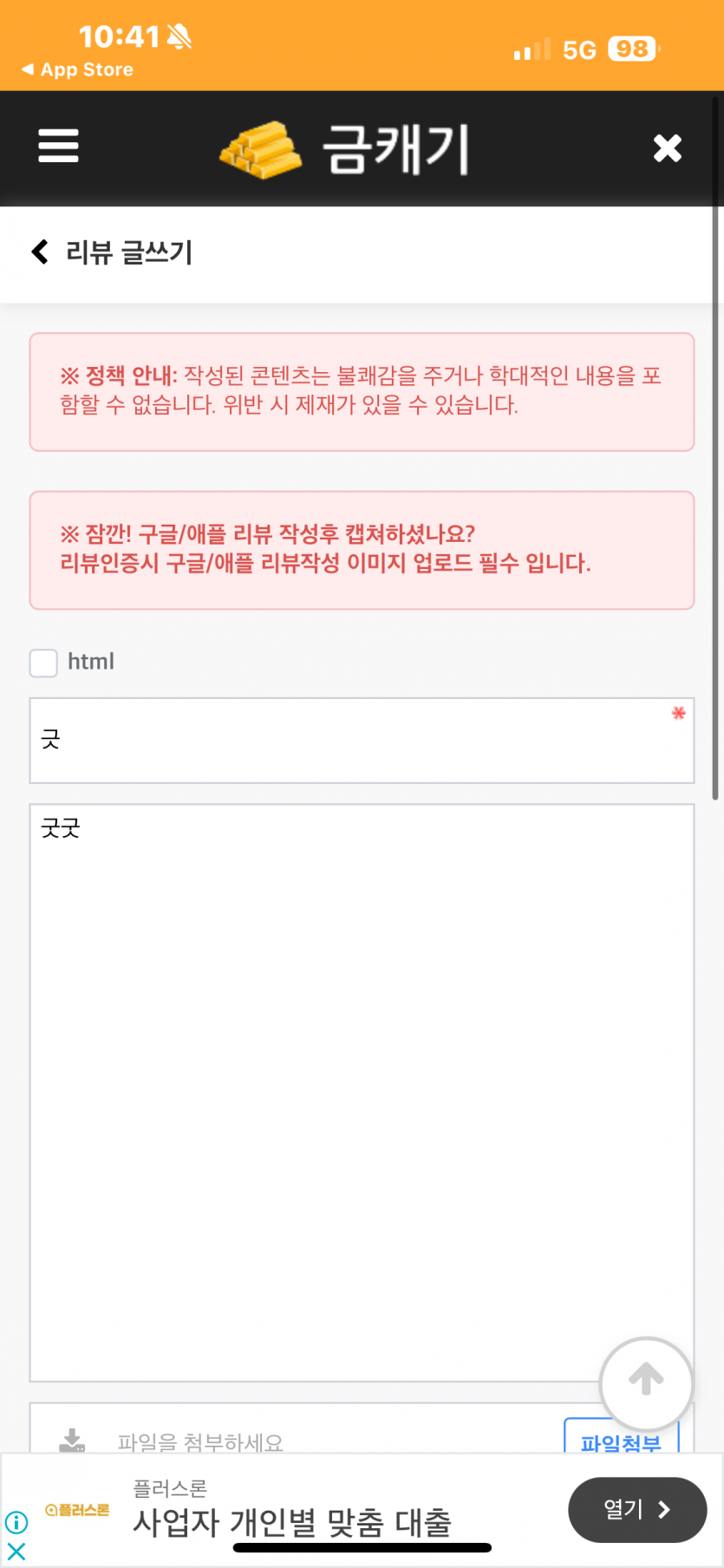Dismiss the ad with blue X
Viewport: 724px width, 1568px height.
coord(16,1551)
